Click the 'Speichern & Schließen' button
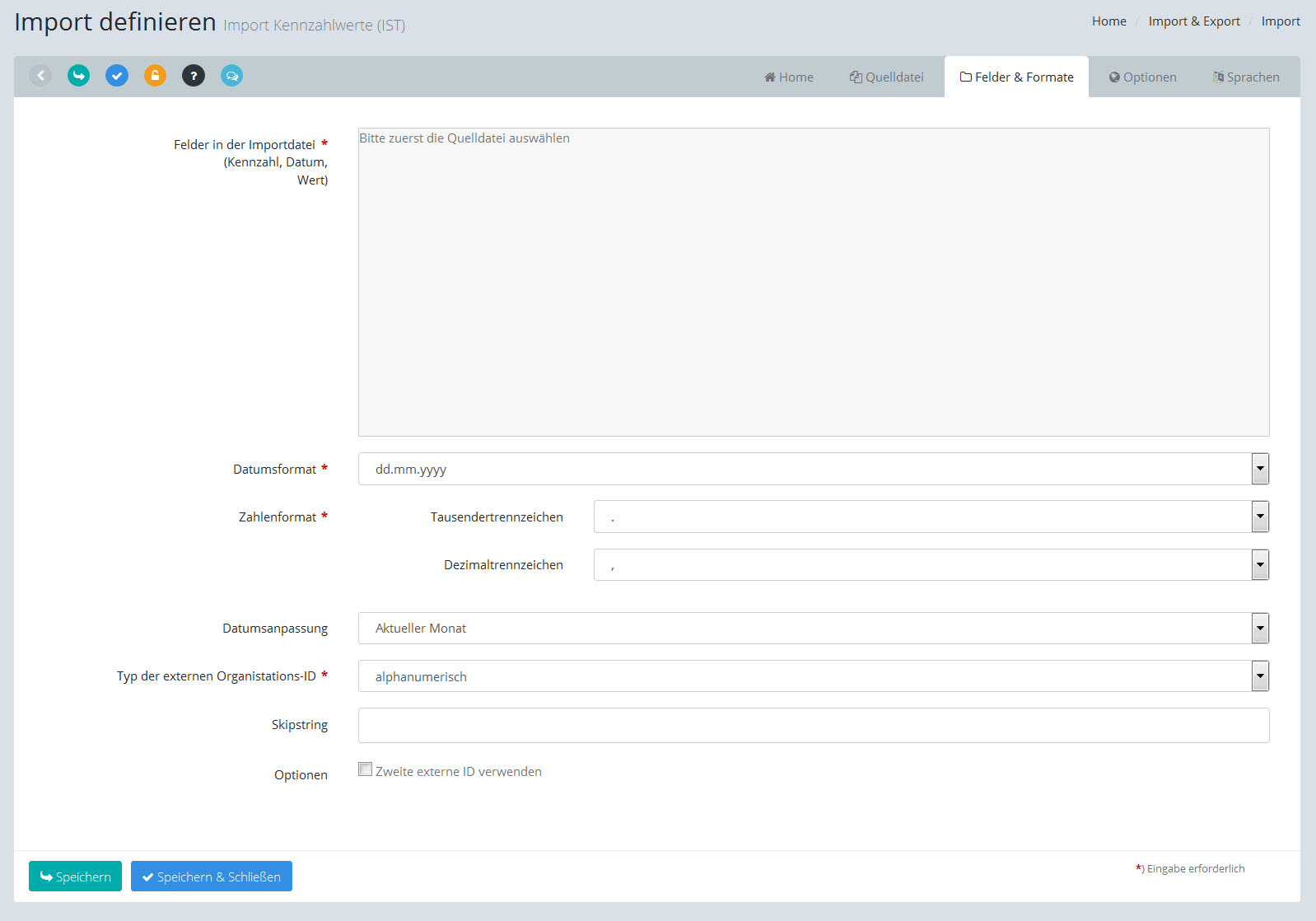 tap(212, 877)
